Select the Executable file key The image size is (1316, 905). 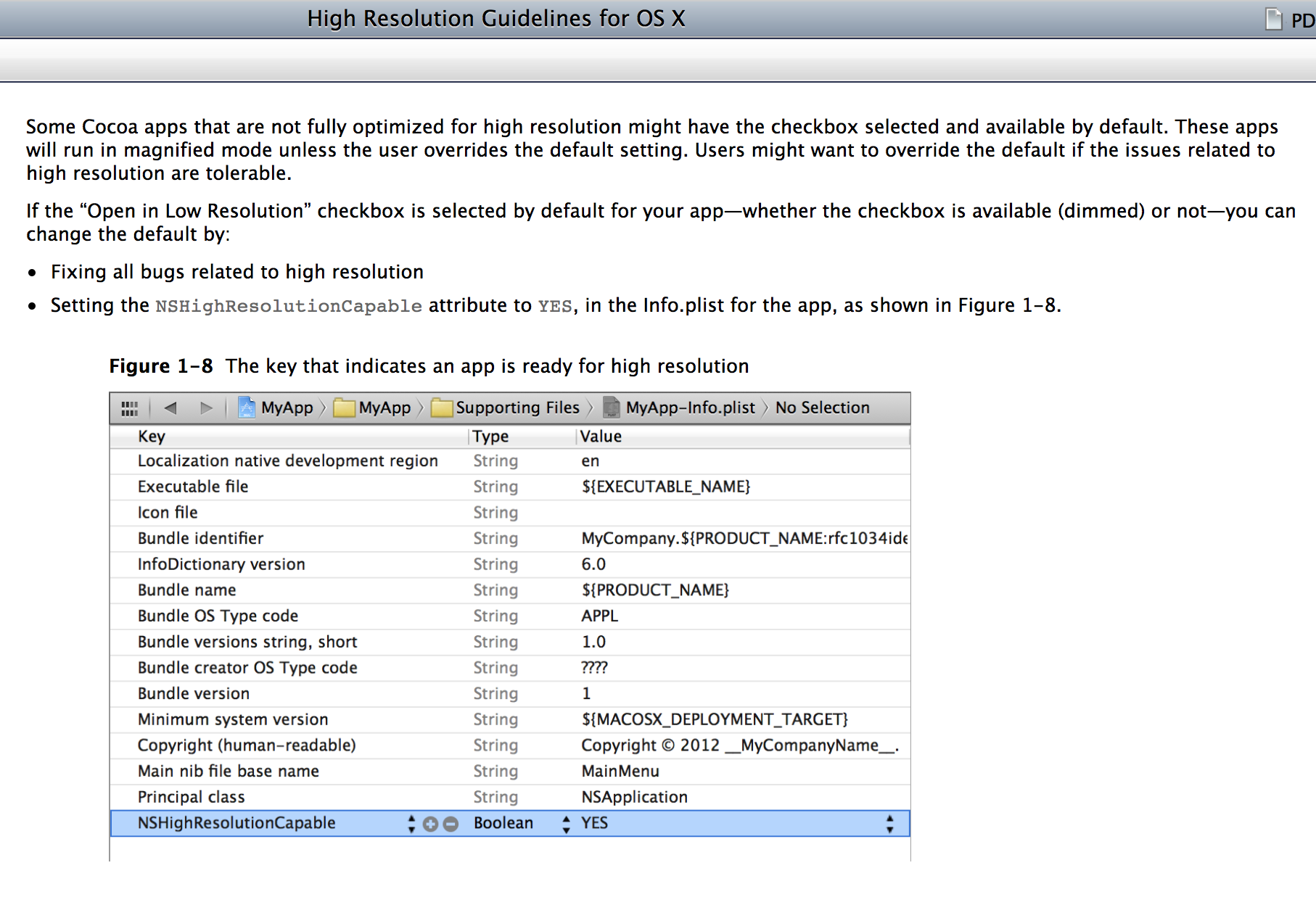193,487
